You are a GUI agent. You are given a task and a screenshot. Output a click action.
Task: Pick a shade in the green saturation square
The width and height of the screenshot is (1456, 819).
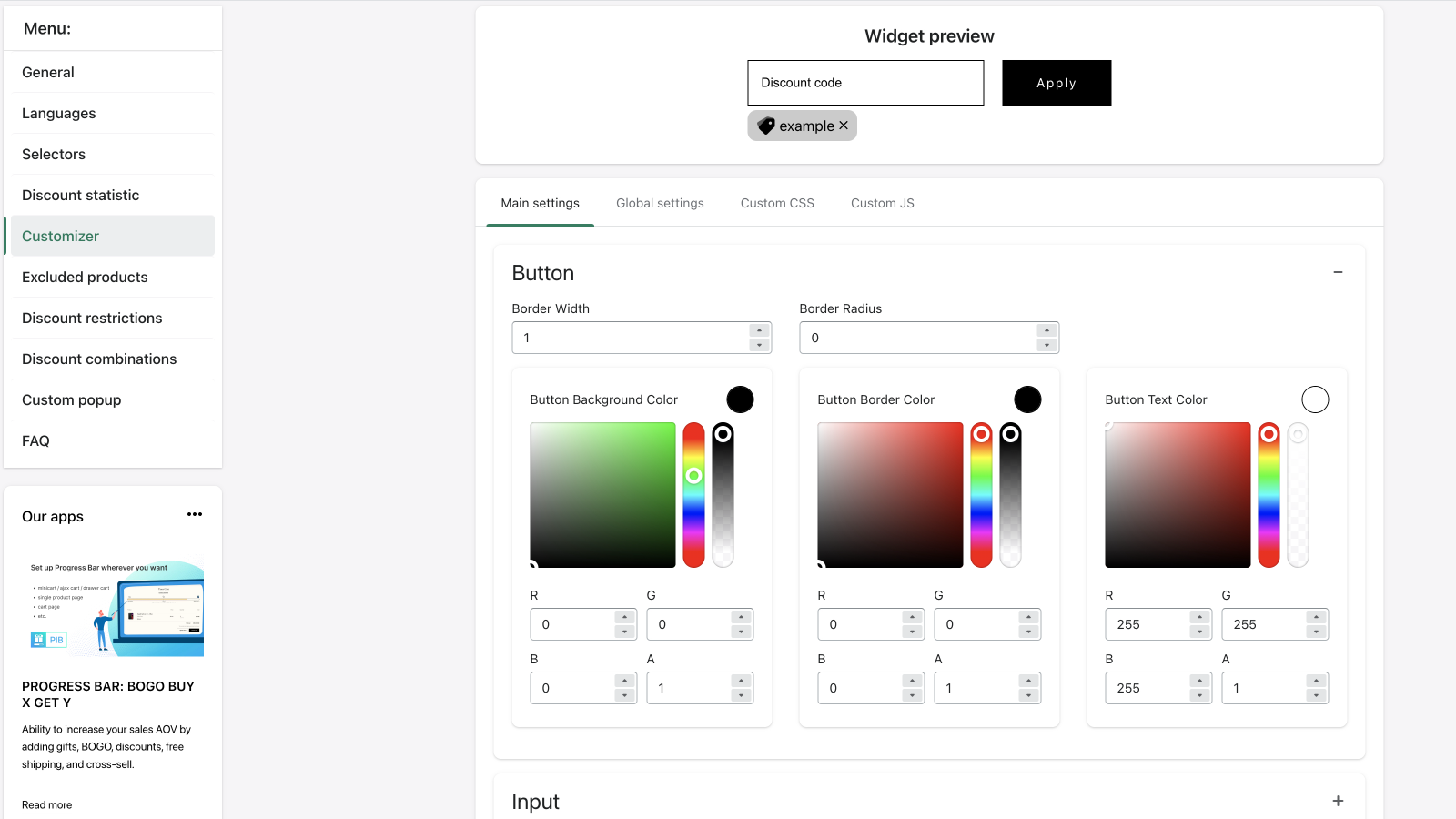pos(601,496)
